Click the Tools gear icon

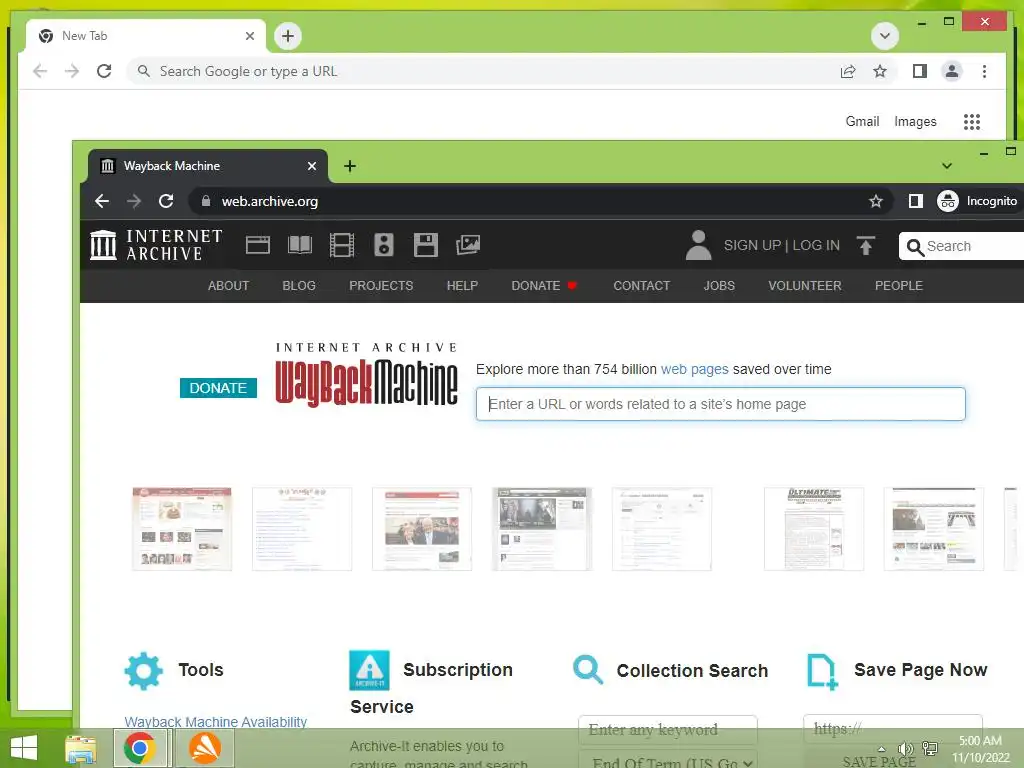pos(143,671)
